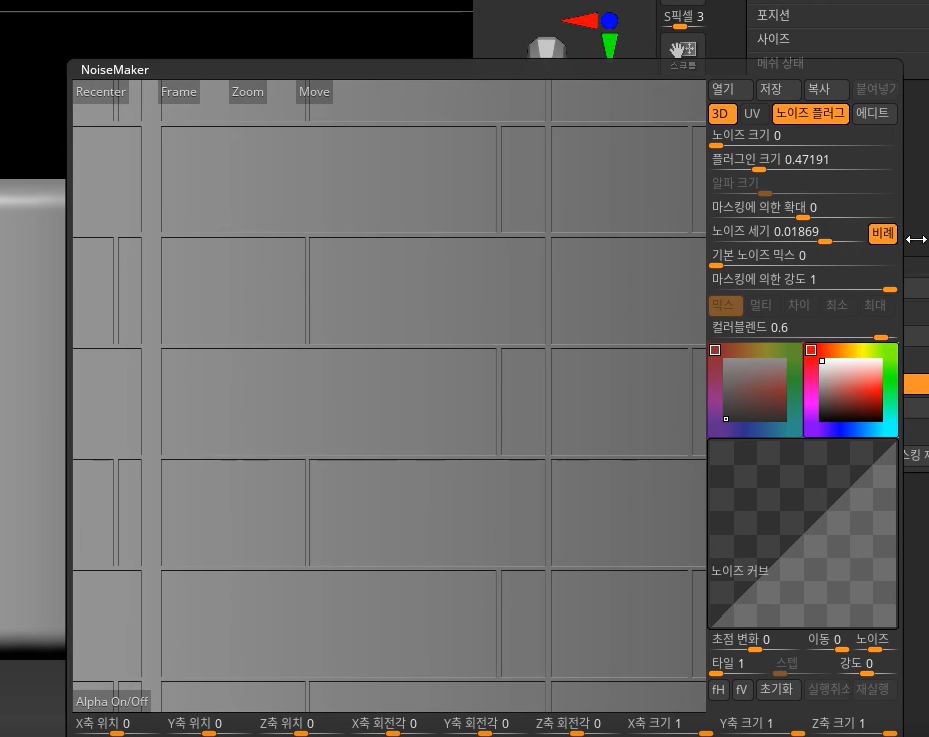Click the left color picker corner swatch
929x737 pixels.
coord(715,350)
